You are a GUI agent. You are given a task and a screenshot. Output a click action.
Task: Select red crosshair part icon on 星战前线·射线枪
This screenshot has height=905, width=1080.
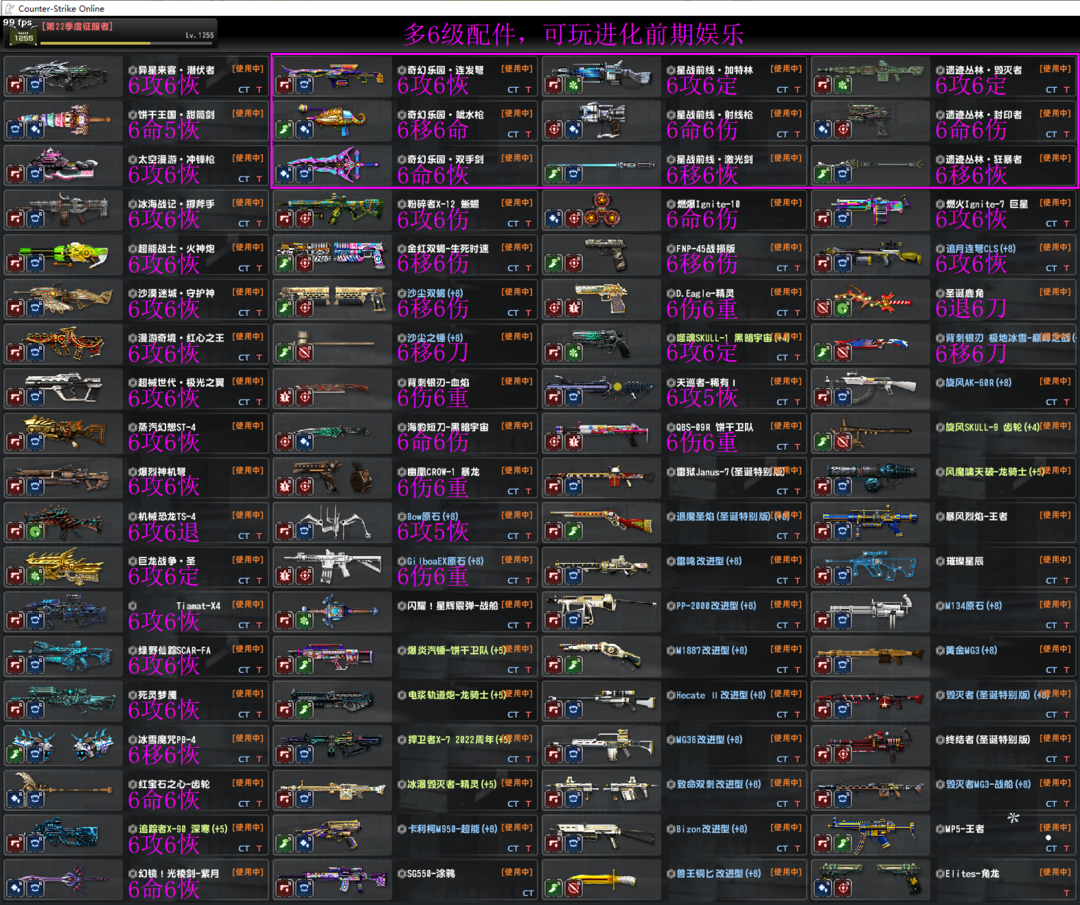point(554,130)
